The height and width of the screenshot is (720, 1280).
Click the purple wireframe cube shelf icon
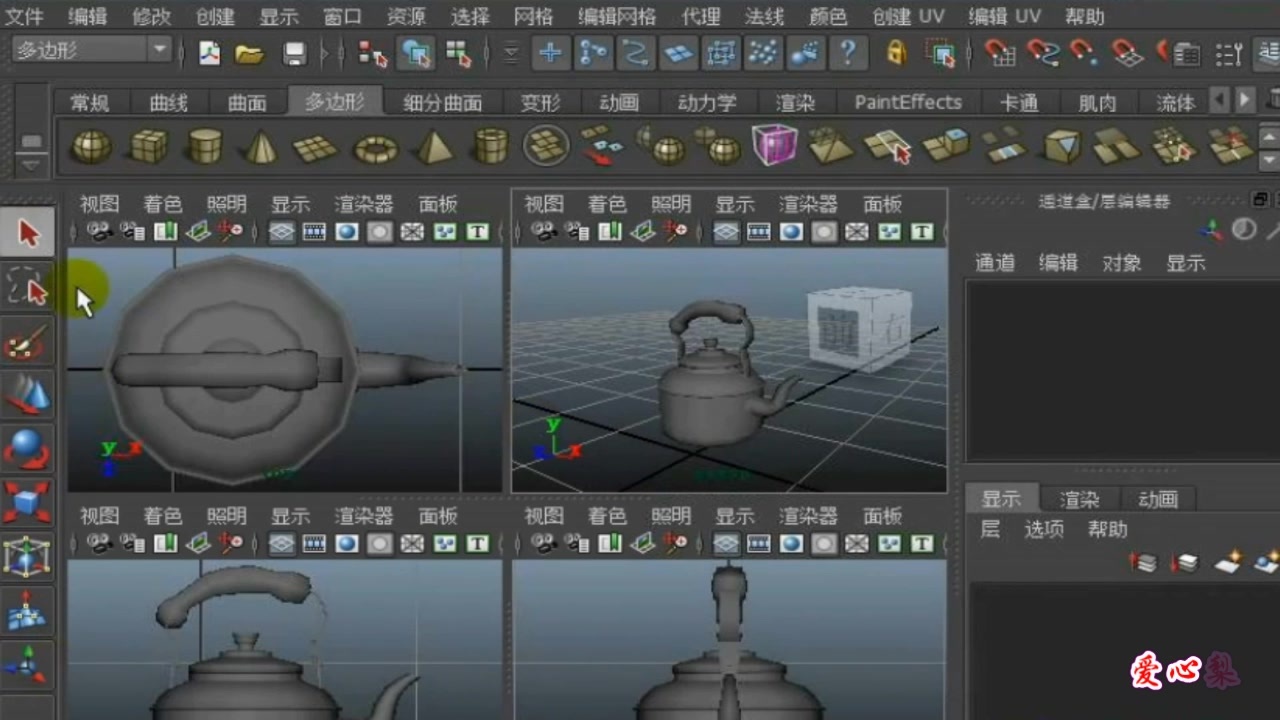pos(774,145)
